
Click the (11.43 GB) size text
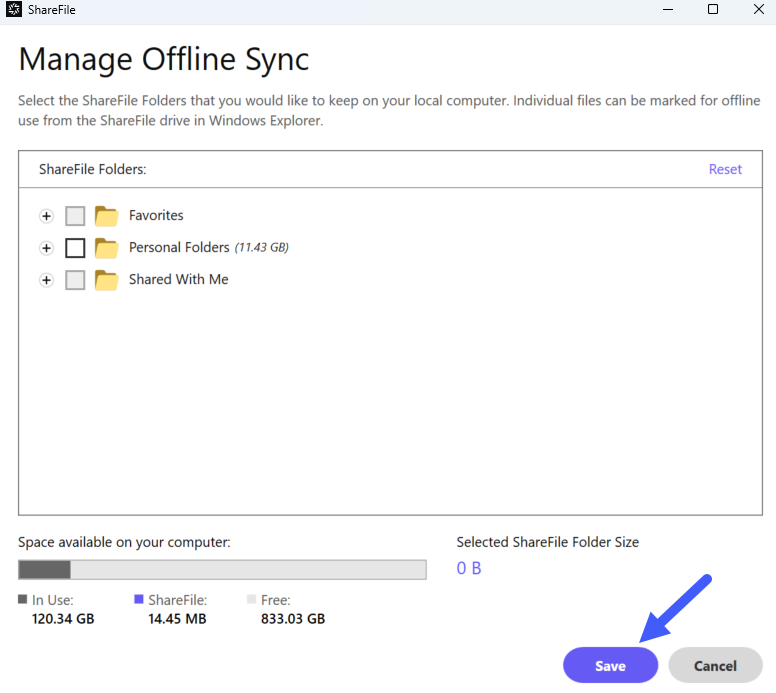261,248
